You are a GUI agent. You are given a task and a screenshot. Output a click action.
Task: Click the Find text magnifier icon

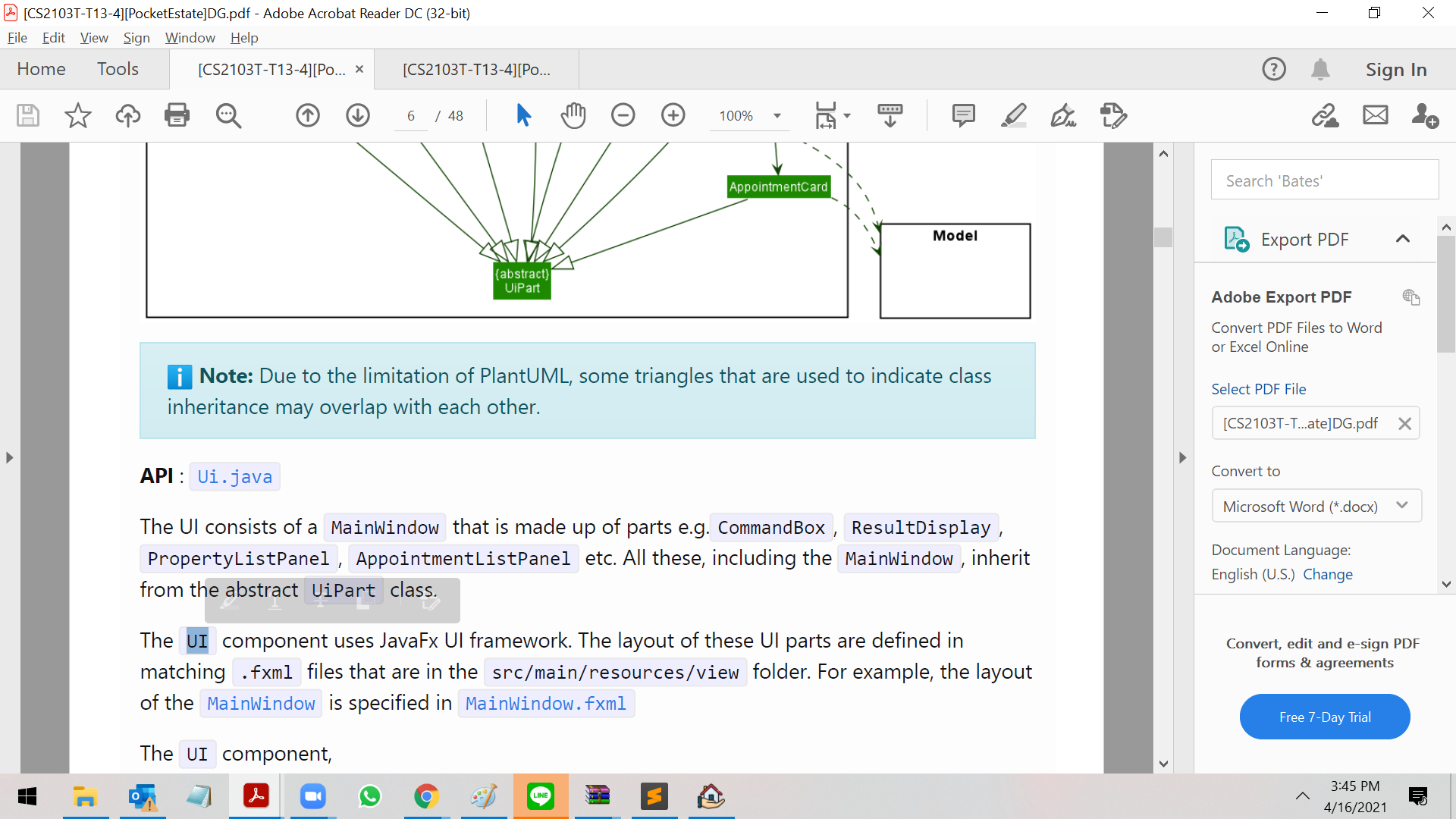coord(227,115)
